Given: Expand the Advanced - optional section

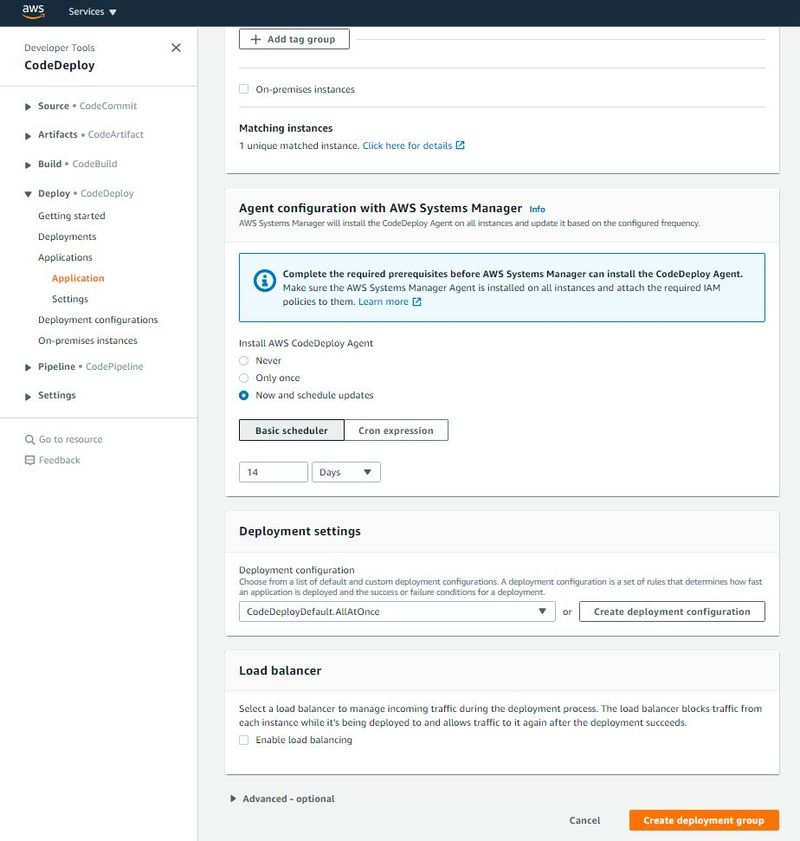Looking at the screenshot, I should coord(283,799).
